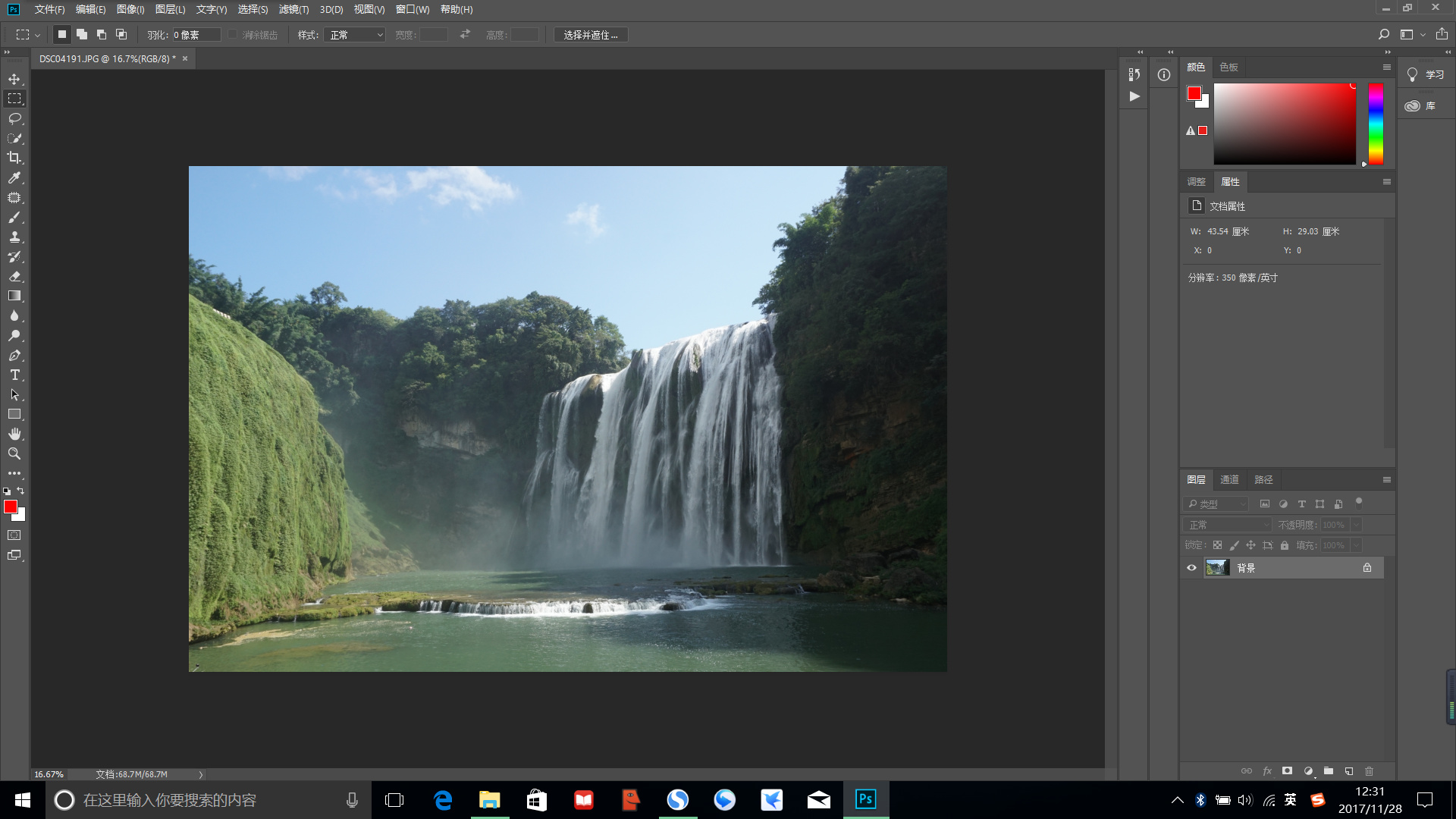
Task: Open the Layers panel flyout menu
Action: pyautogui.click(x=1386, y=480)
